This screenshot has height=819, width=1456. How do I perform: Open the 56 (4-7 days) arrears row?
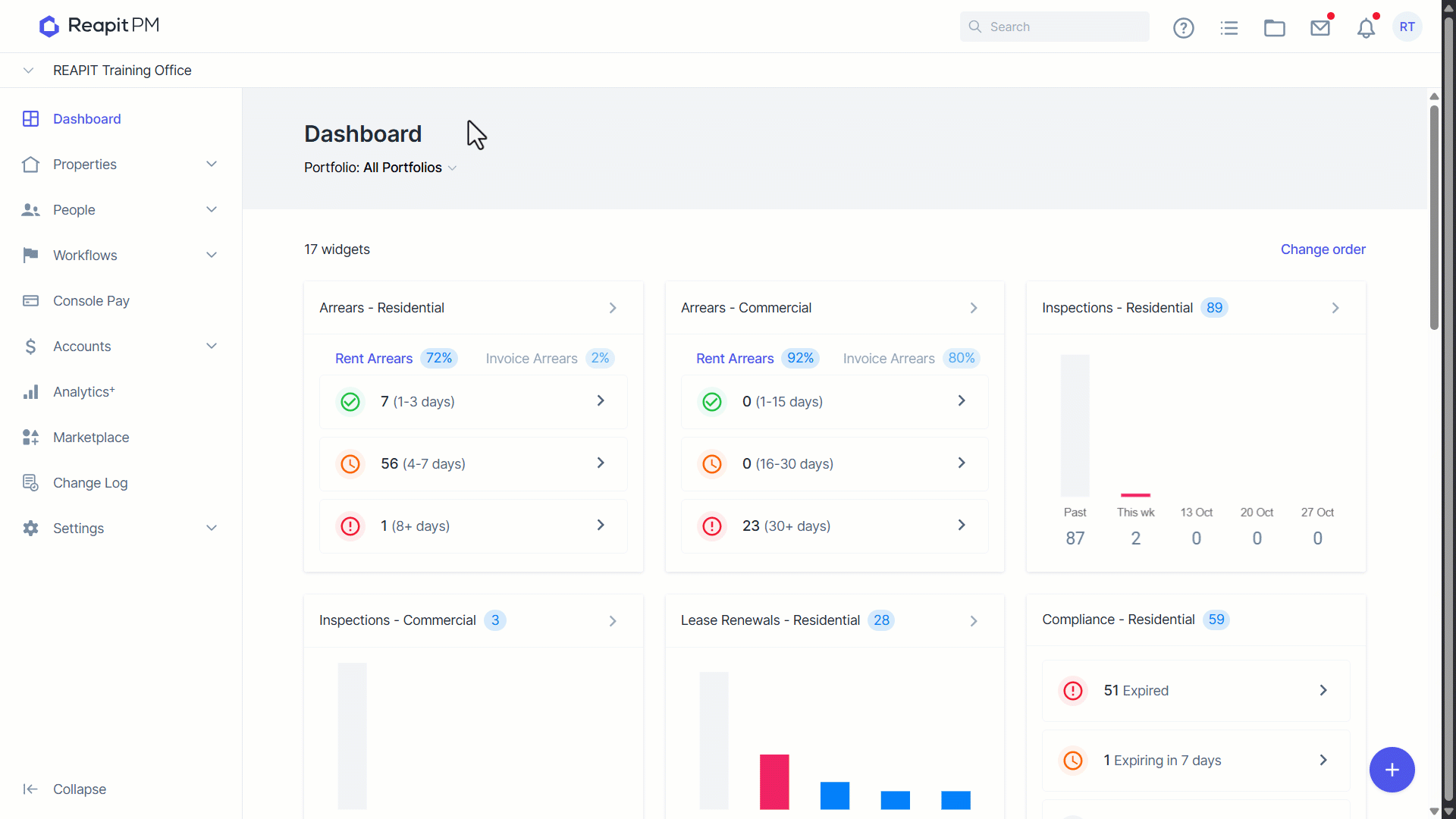point(473,463)
